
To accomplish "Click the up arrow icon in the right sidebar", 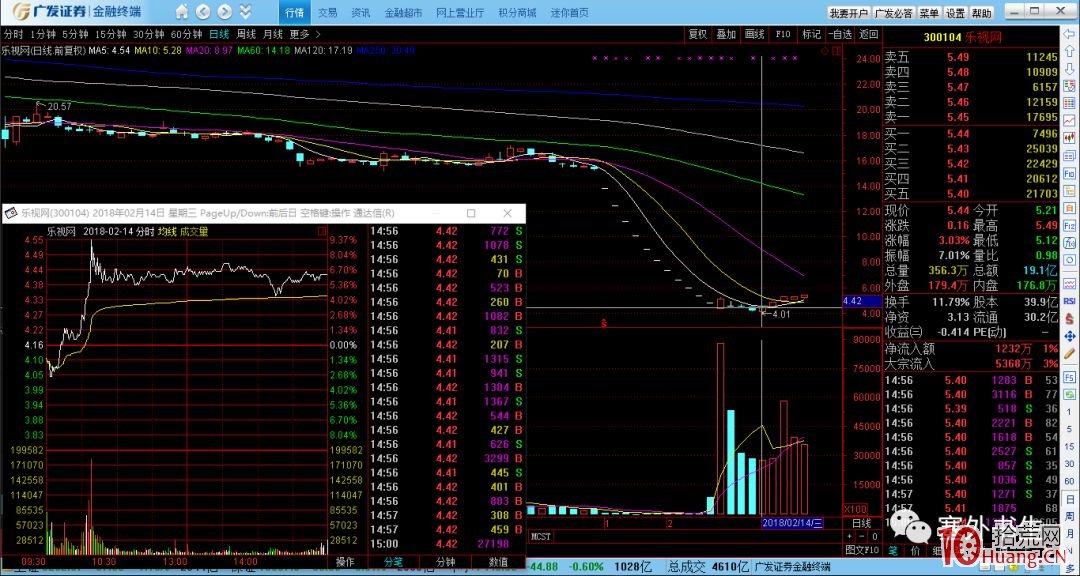I will [x=1070, y=52].
